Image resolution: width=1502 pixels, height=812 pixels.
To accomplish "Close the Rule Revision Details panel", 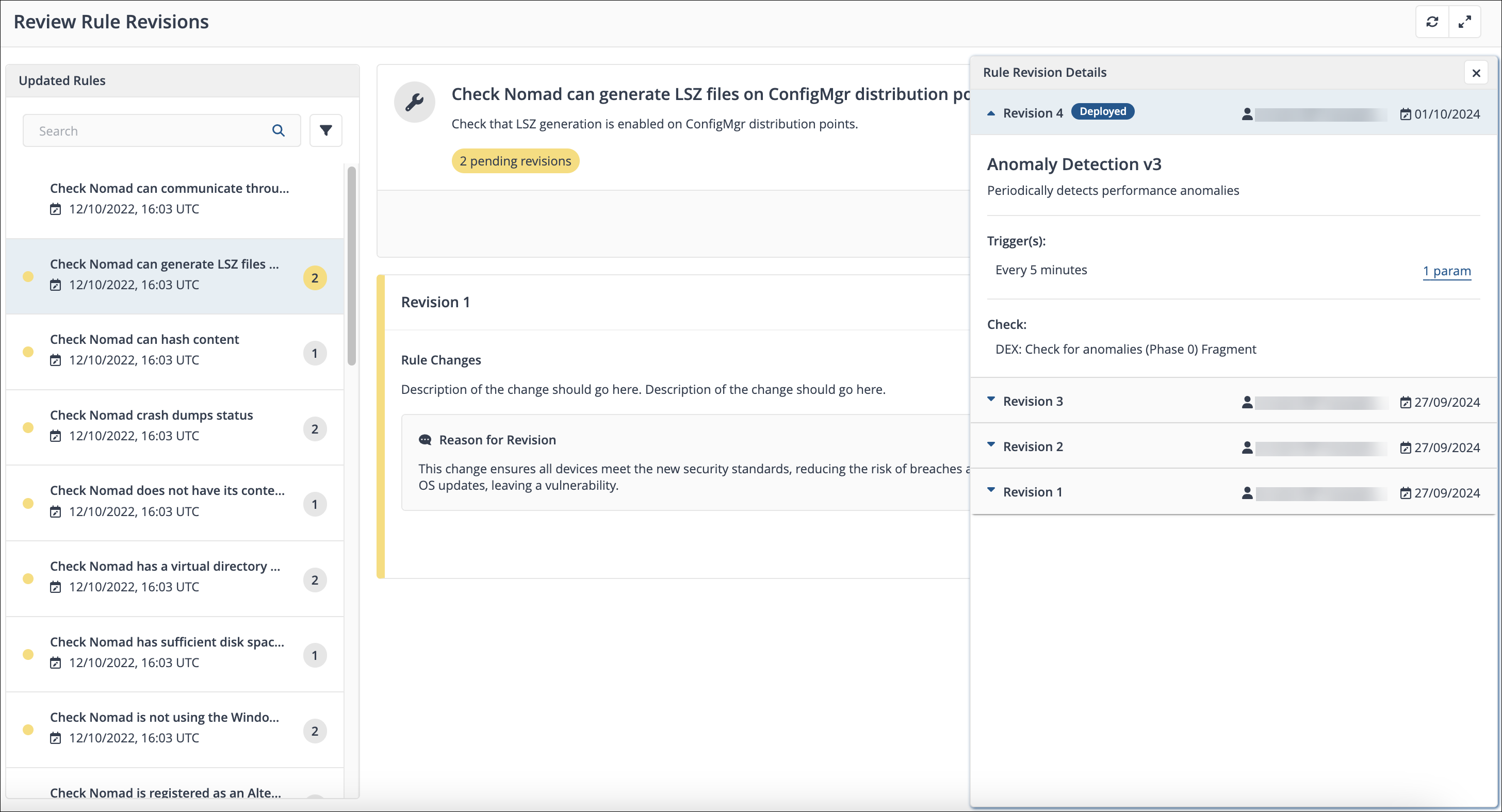I will pyautogui.click(x=1476, y=73).
